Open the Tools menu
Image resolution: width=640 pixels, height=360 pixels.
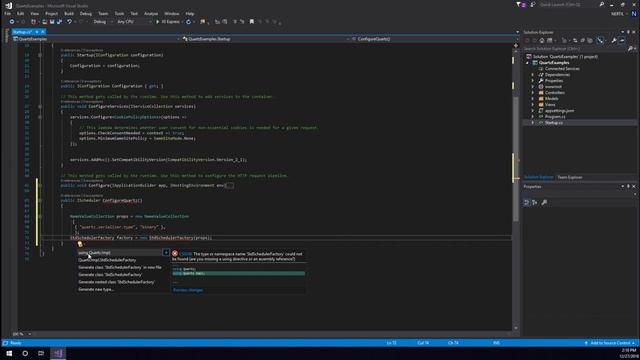(119, 13)
